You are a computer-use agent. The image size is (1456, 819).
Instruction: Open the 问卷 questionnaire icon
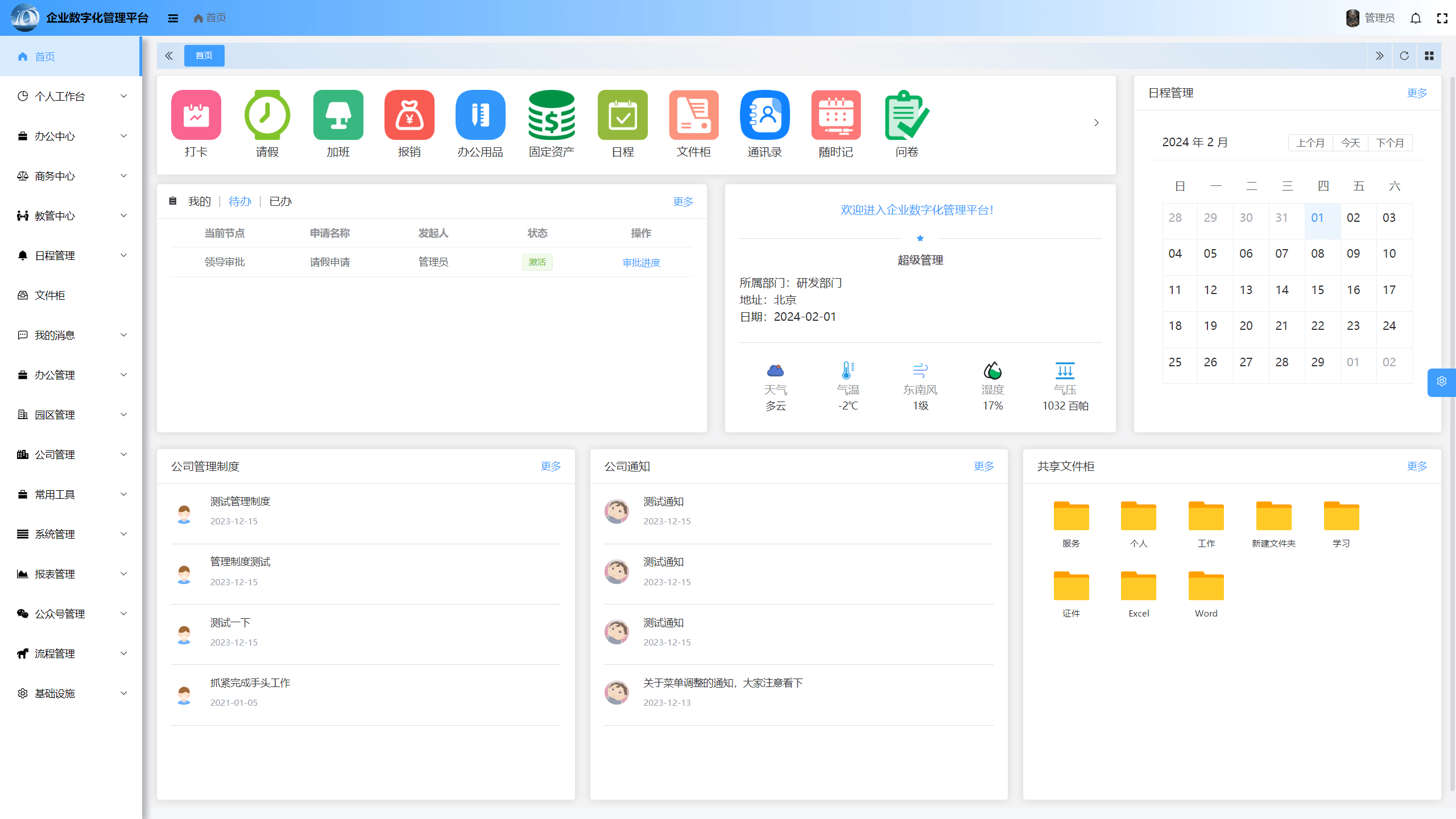(x=907, y=115)
